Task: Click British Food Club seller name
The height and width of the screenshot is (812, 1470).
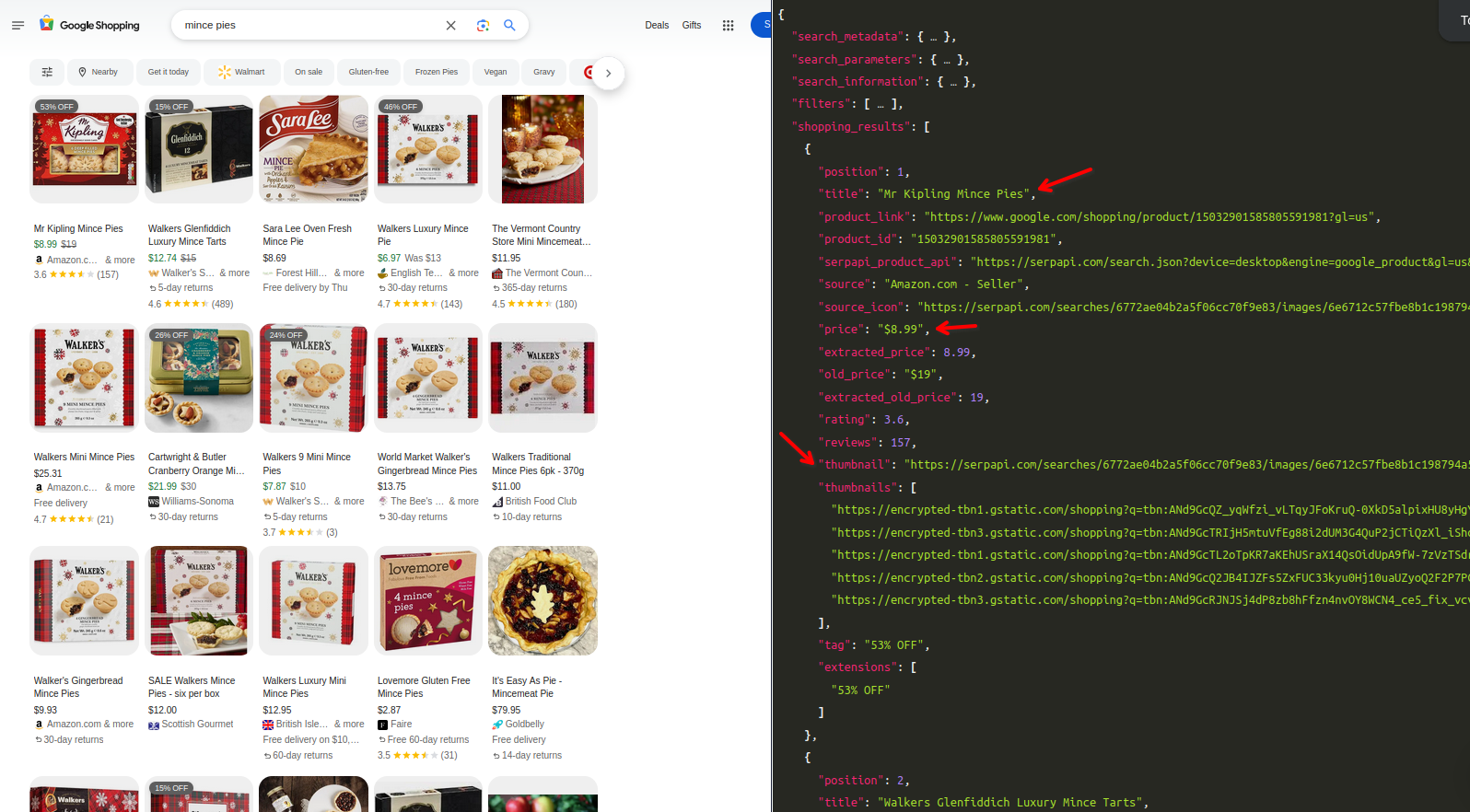Action: point(541,501)
